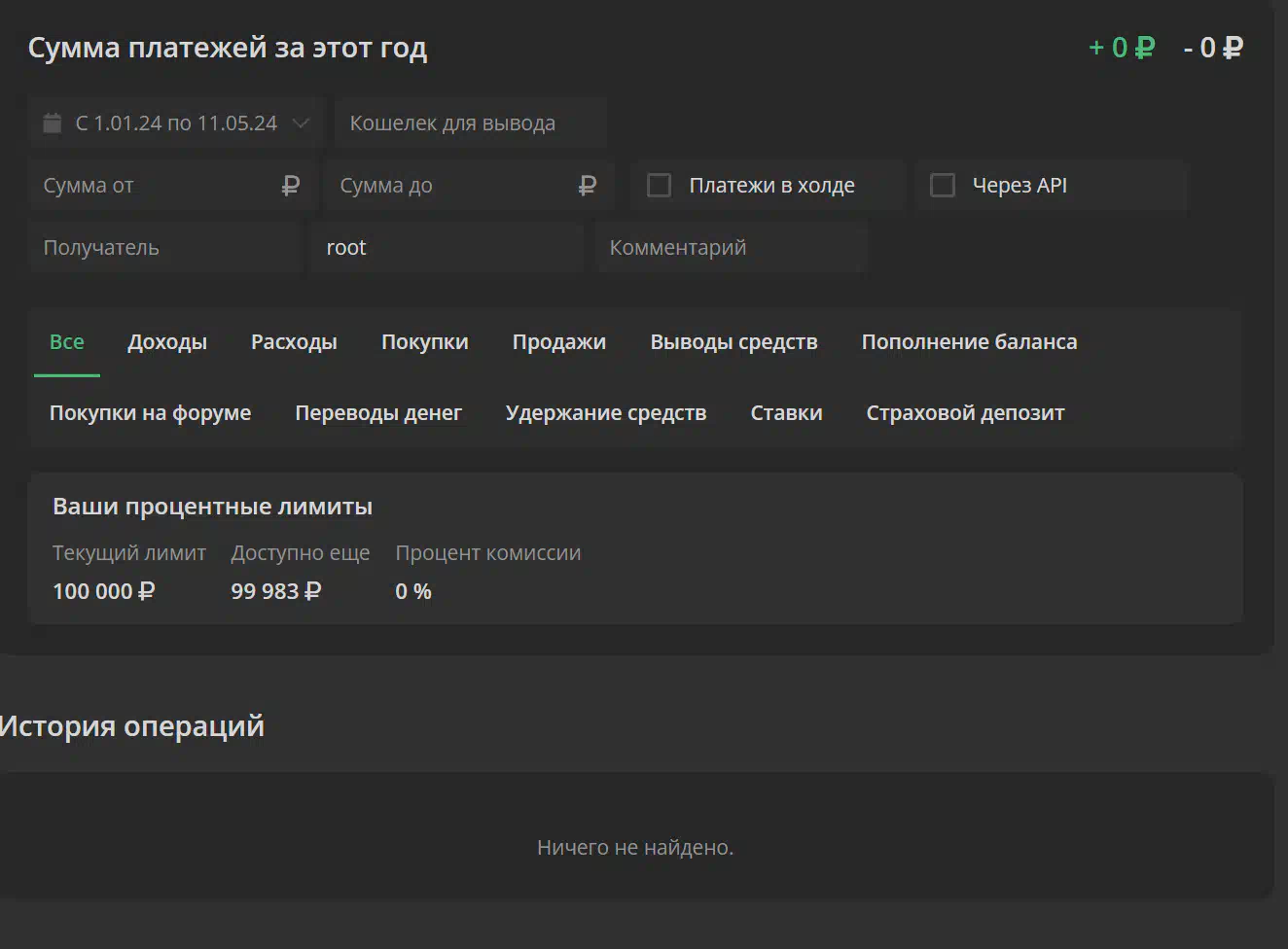Show the Страховой депозит tab

point(965,413)
